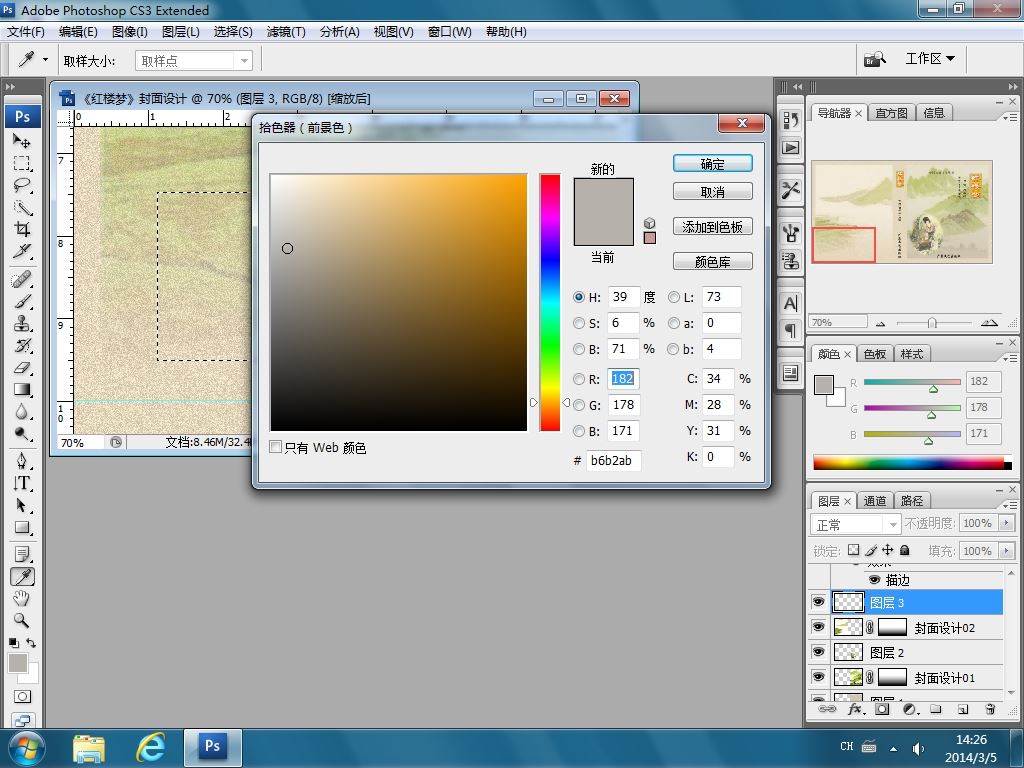
Task: Open the 图像(I) menu
Action: coord(129,31)
